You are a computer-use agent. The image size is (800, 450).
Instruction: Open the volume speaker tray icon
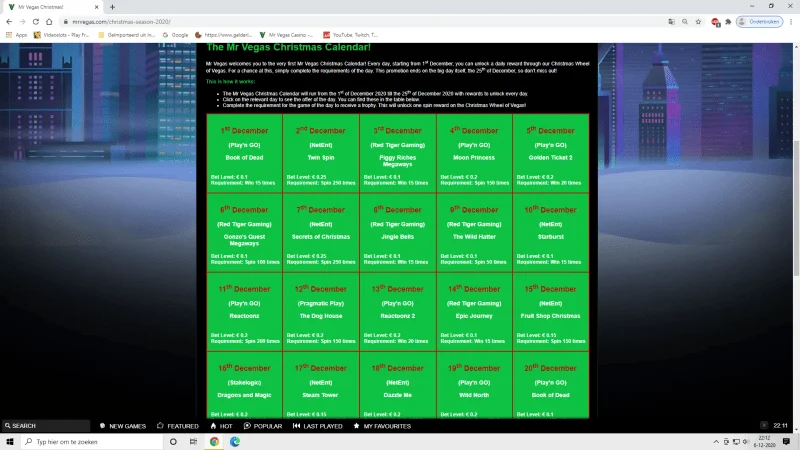[745, 442]
